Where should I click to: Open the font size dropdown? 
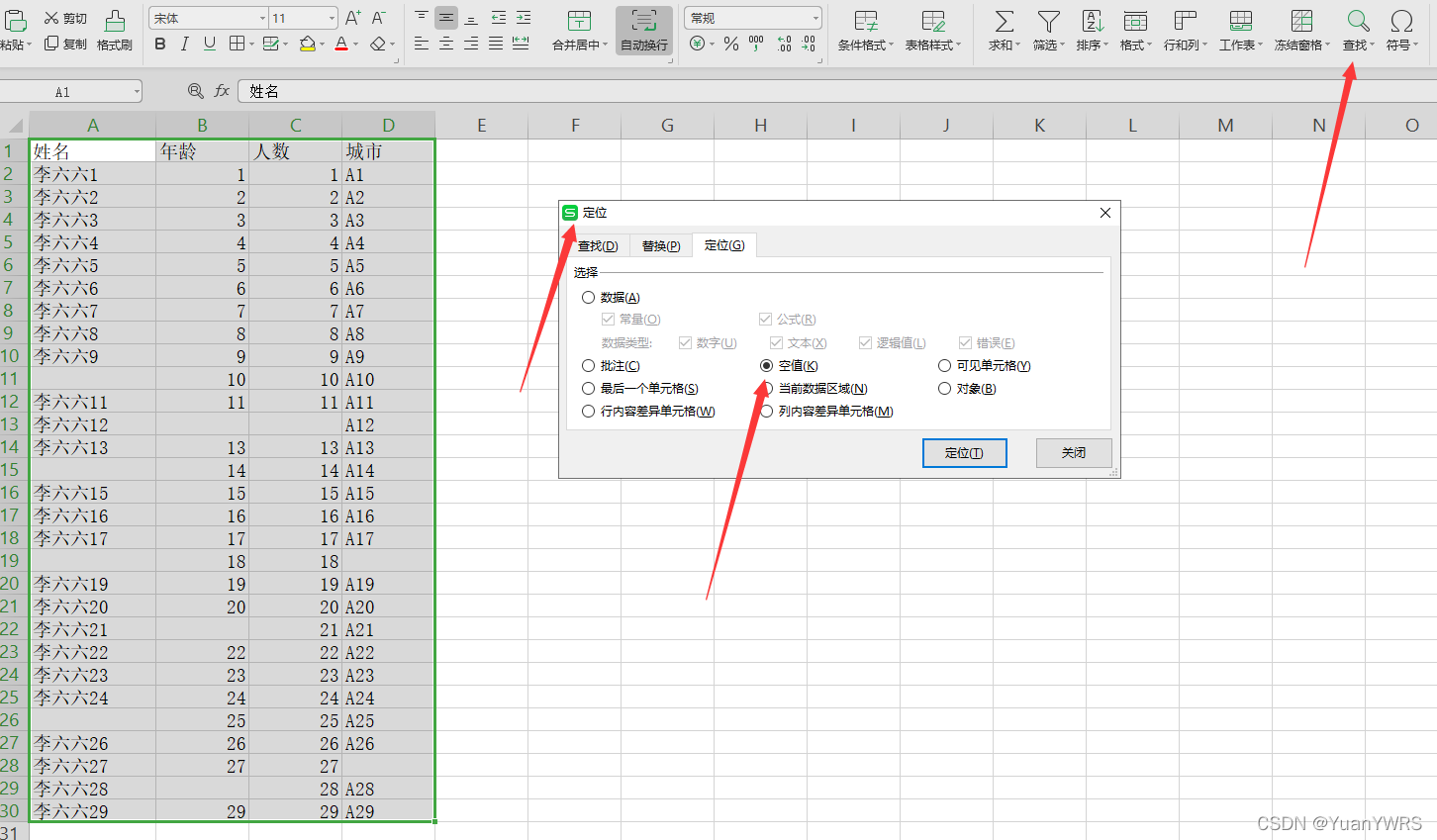(x=332, y=18)
